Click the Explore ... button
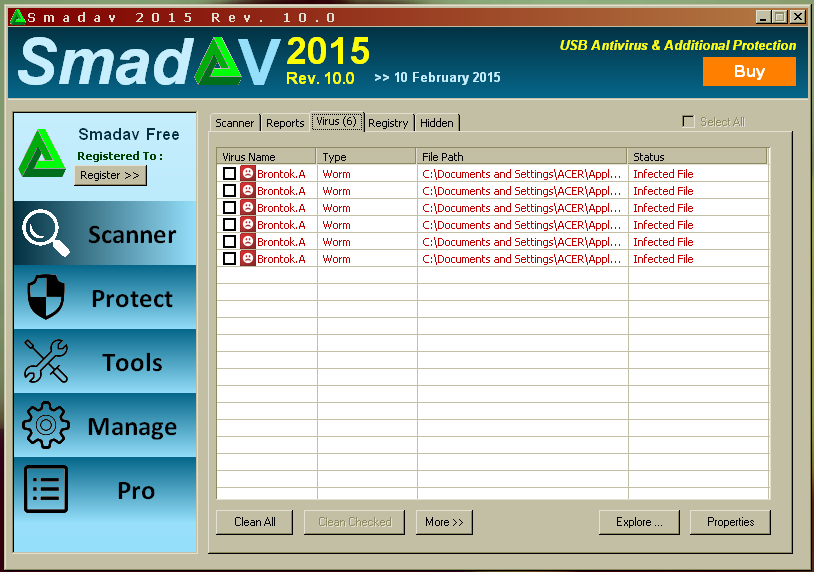The image size is (814, 572). [639, 522]
